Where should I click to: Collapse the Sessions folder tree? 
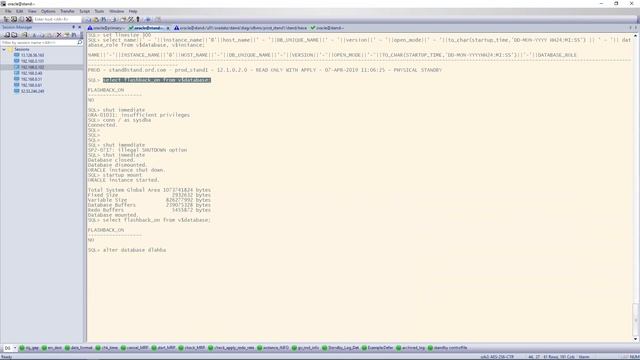(x=4, y=49)
